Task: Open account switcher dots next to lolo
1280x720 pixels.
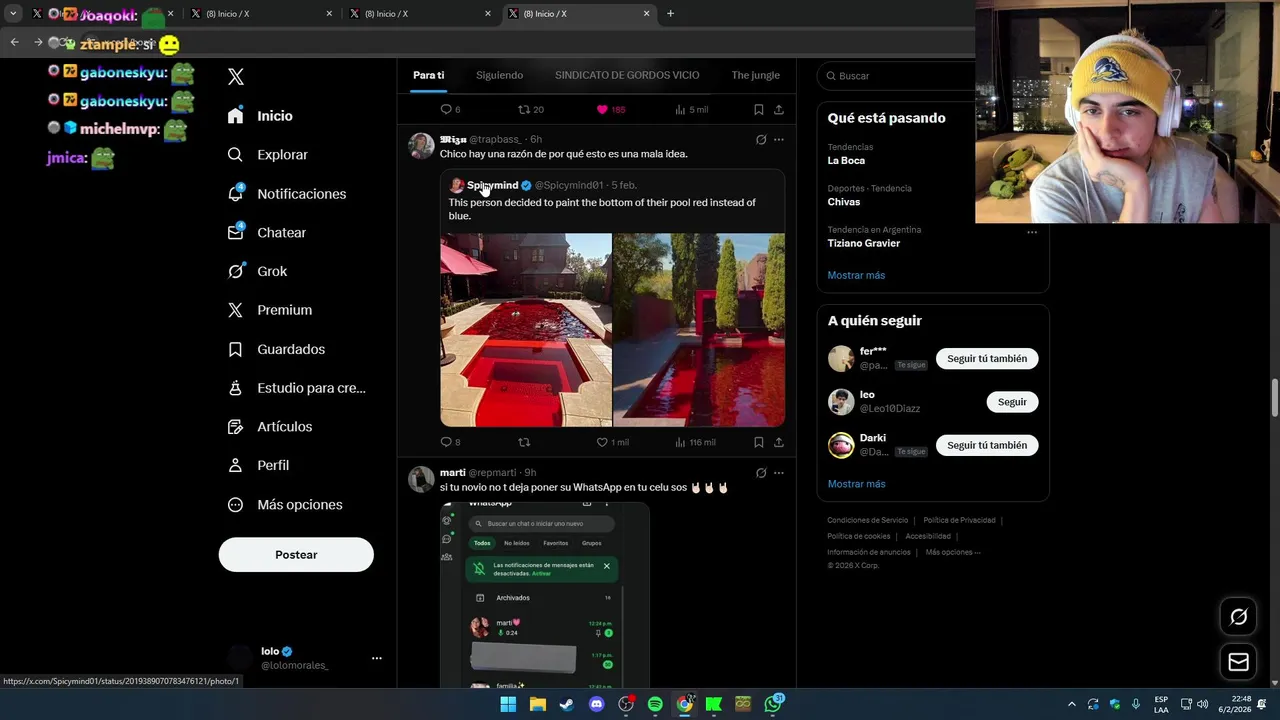Action: (x=377, y=658)
